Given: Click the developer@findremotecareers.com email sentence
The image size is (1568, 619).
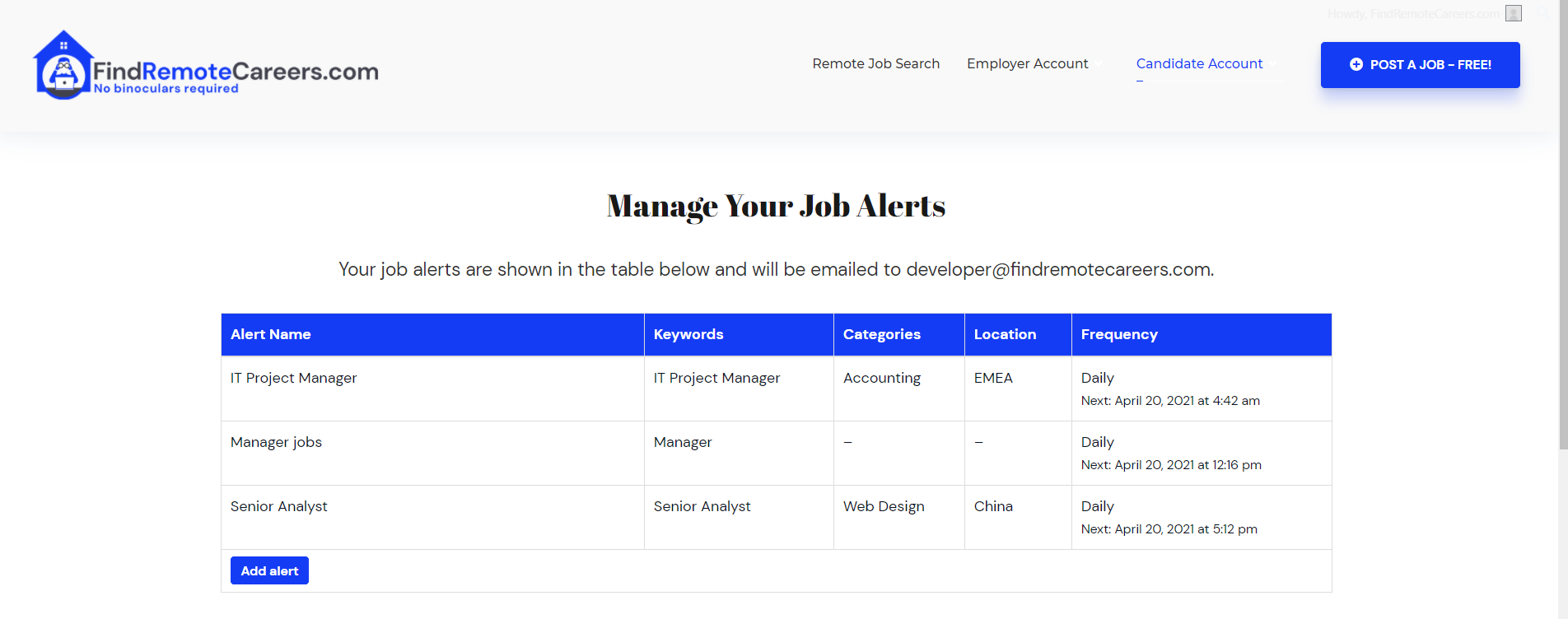Looking at the screenshot, I should pos(776,269).
